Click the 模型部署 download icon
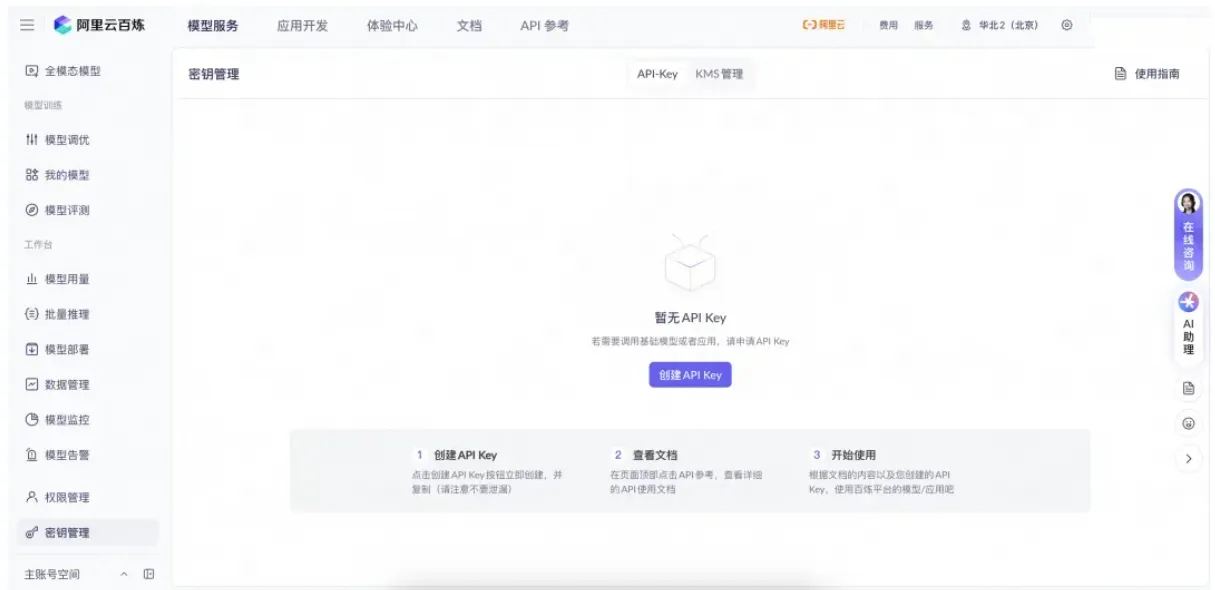Image resolution: width=1215 pixels, height=590 pixels. click(32, 349)
